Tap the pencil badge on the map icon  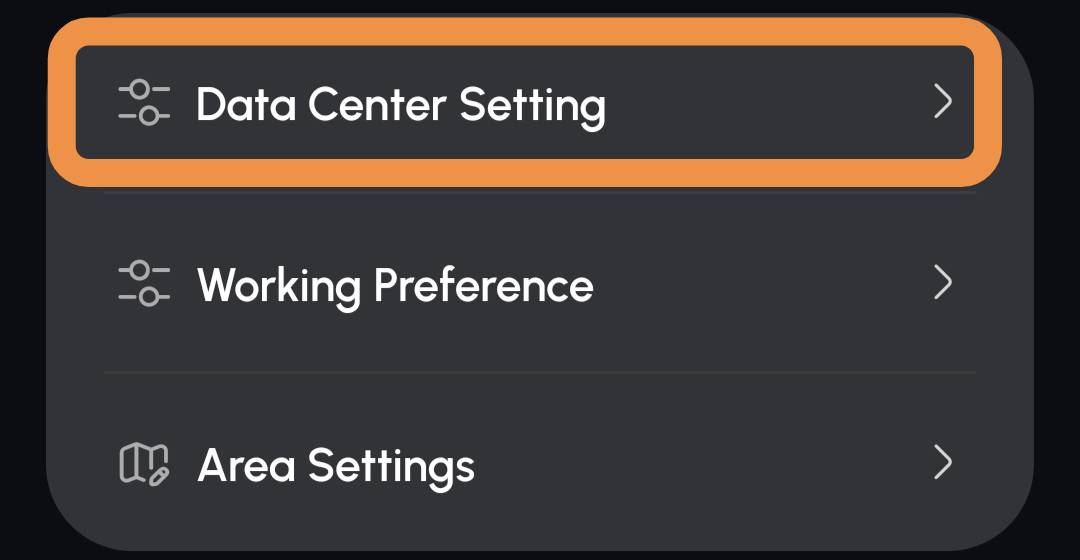159,476
